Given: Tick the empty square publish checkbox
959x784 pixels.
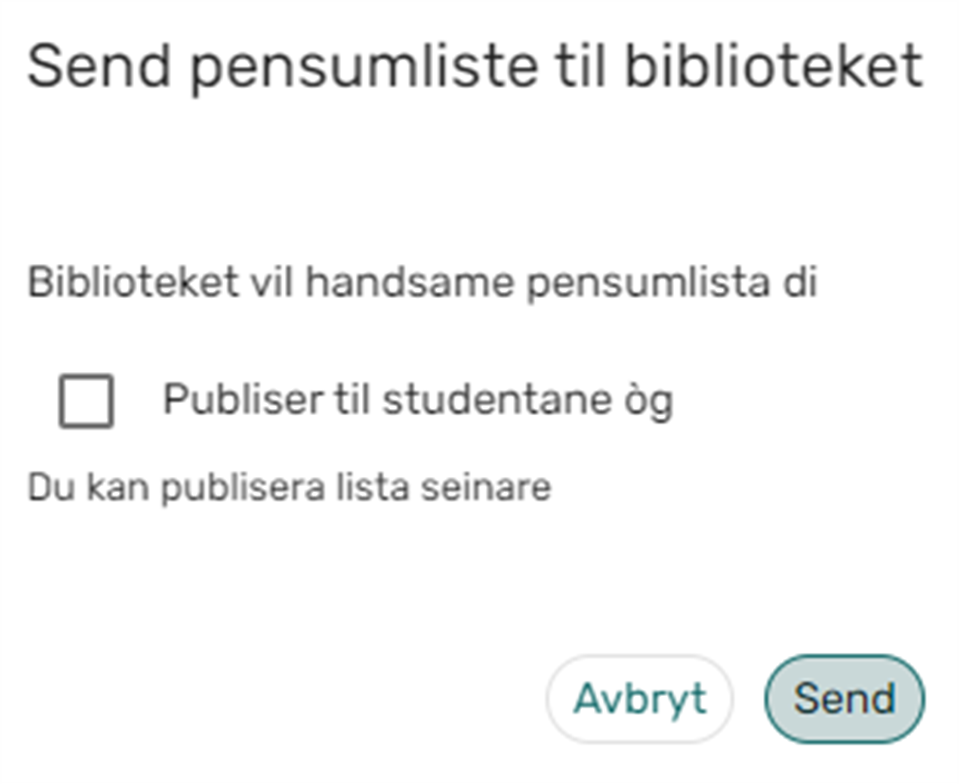Looking at the screenshot, I should click(x=86, y=401).
